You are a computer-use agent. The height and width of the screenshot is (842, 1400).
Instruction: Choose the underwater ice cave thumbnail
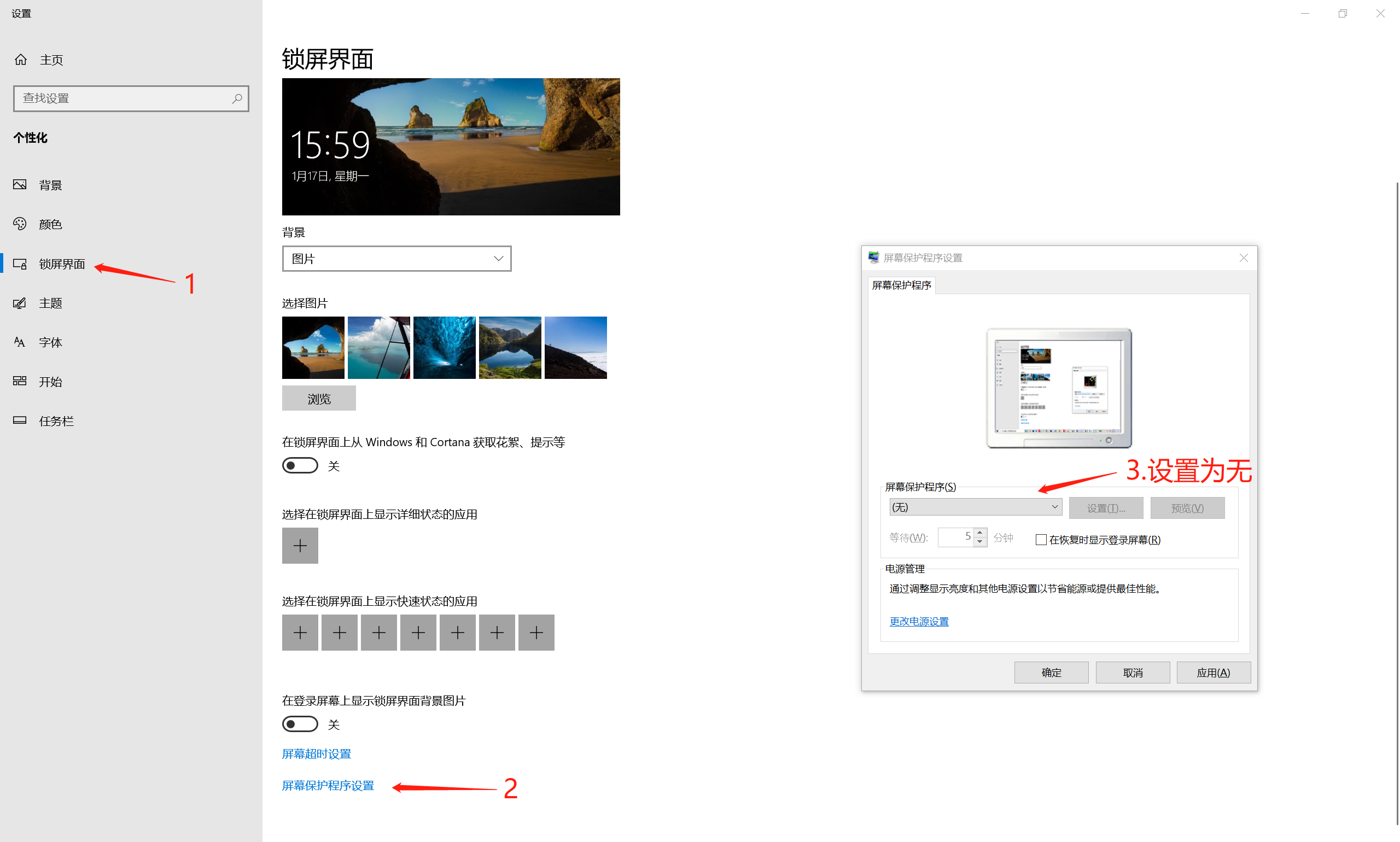point(444,348)
